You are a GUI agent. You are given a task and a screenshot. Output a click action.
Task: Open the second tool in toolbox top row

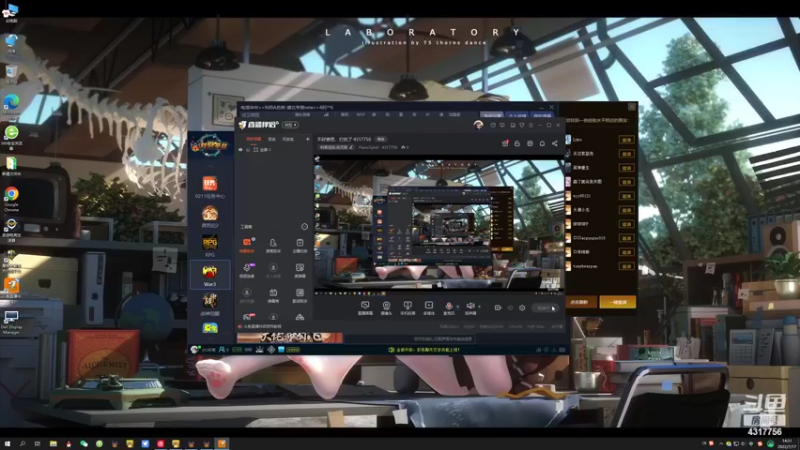click(x=273, y=244)
